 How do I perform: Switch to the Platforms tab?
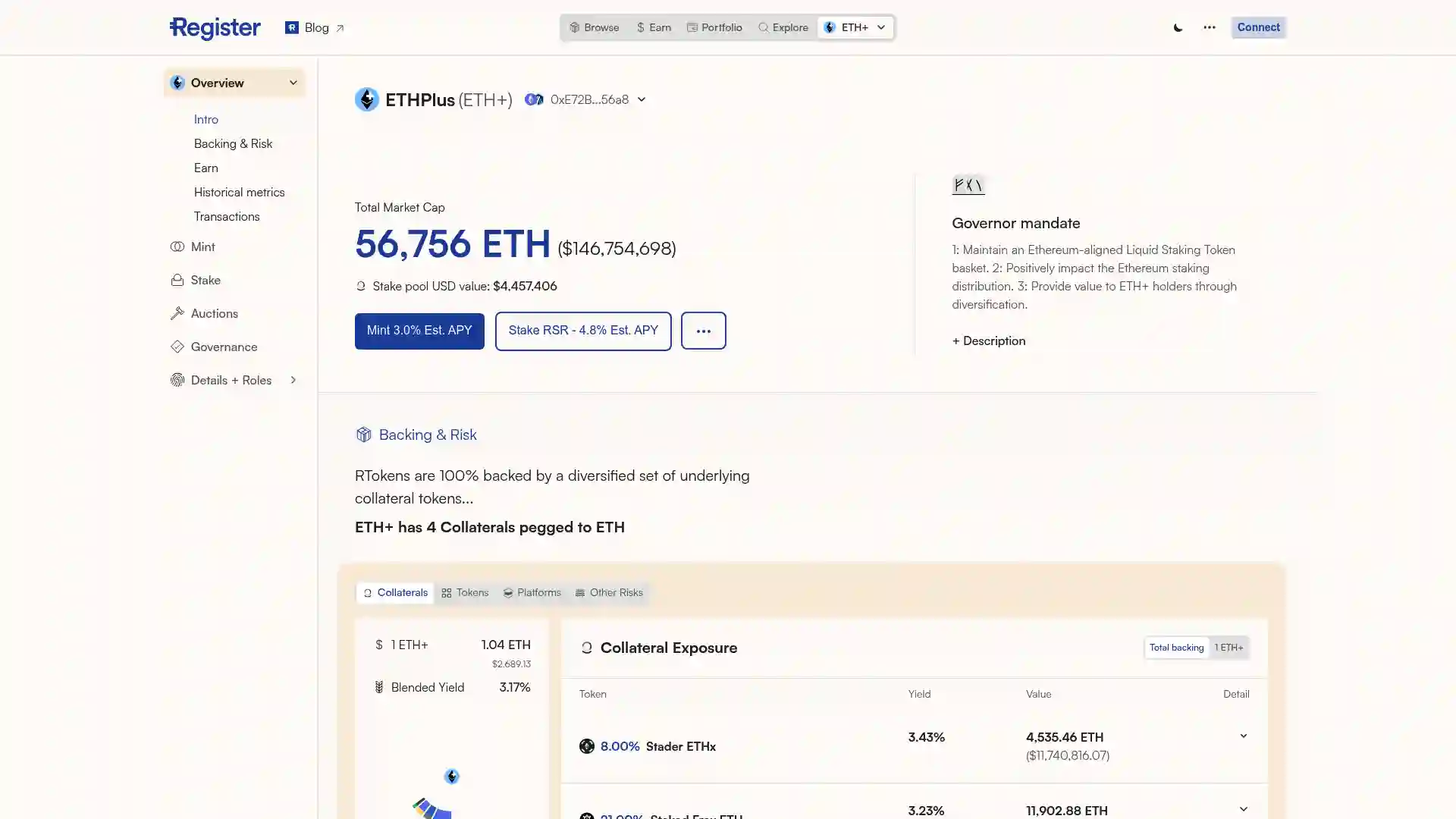coord(532,593)
